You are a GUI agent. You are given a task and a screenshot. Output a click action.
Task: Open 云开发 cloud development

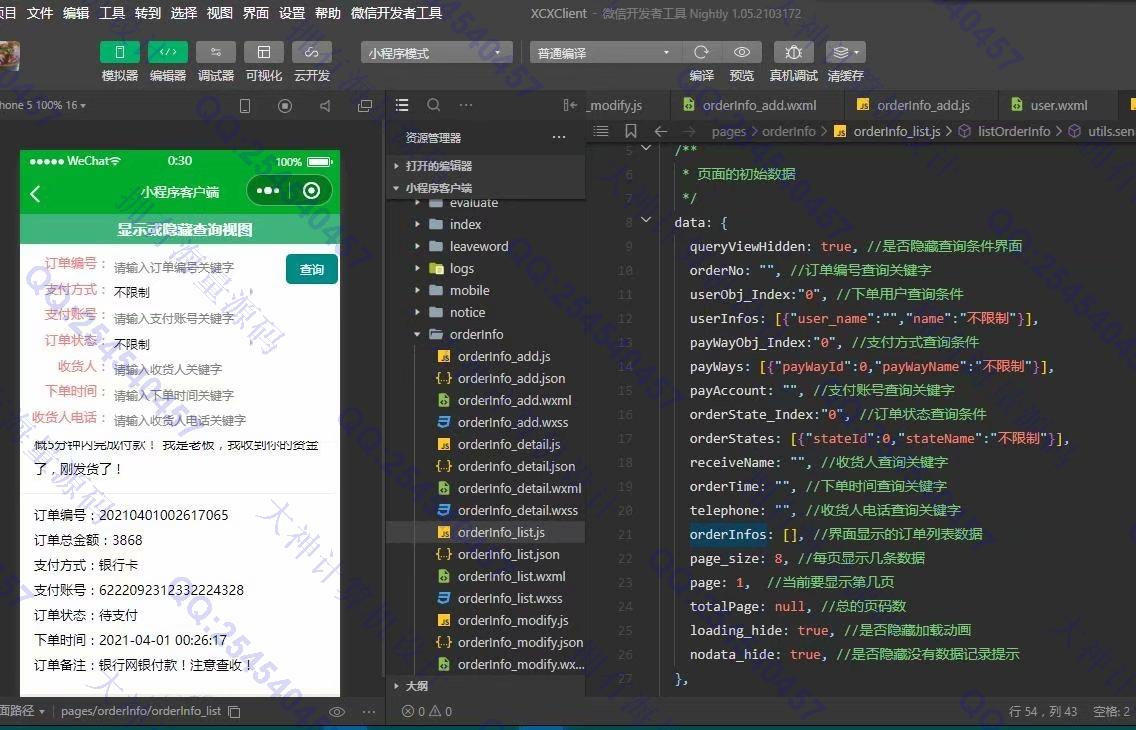click(x=312, y=52)
